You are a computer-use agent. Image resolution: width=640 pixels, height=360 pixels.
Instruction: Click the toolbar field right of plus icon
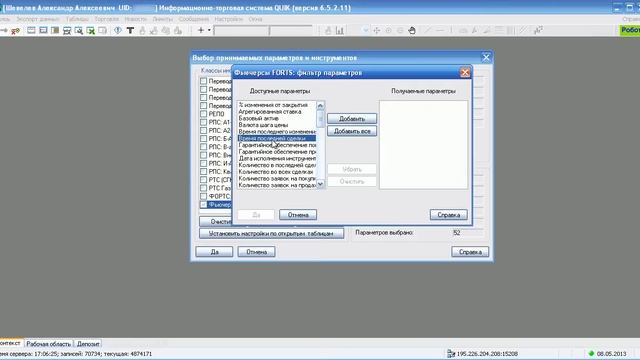(x=241, y=31)
